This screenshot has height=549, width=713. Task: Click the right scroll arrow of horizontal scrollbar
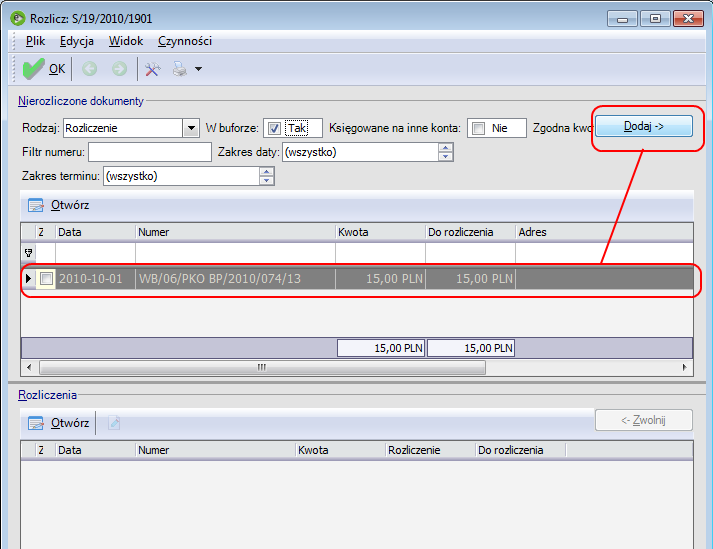684,367
